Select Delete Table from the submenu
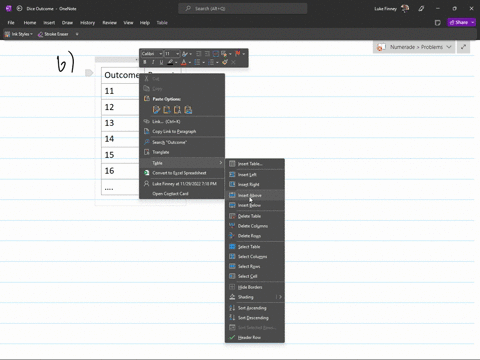Screen dimensions: 480x360 [255, 216]
